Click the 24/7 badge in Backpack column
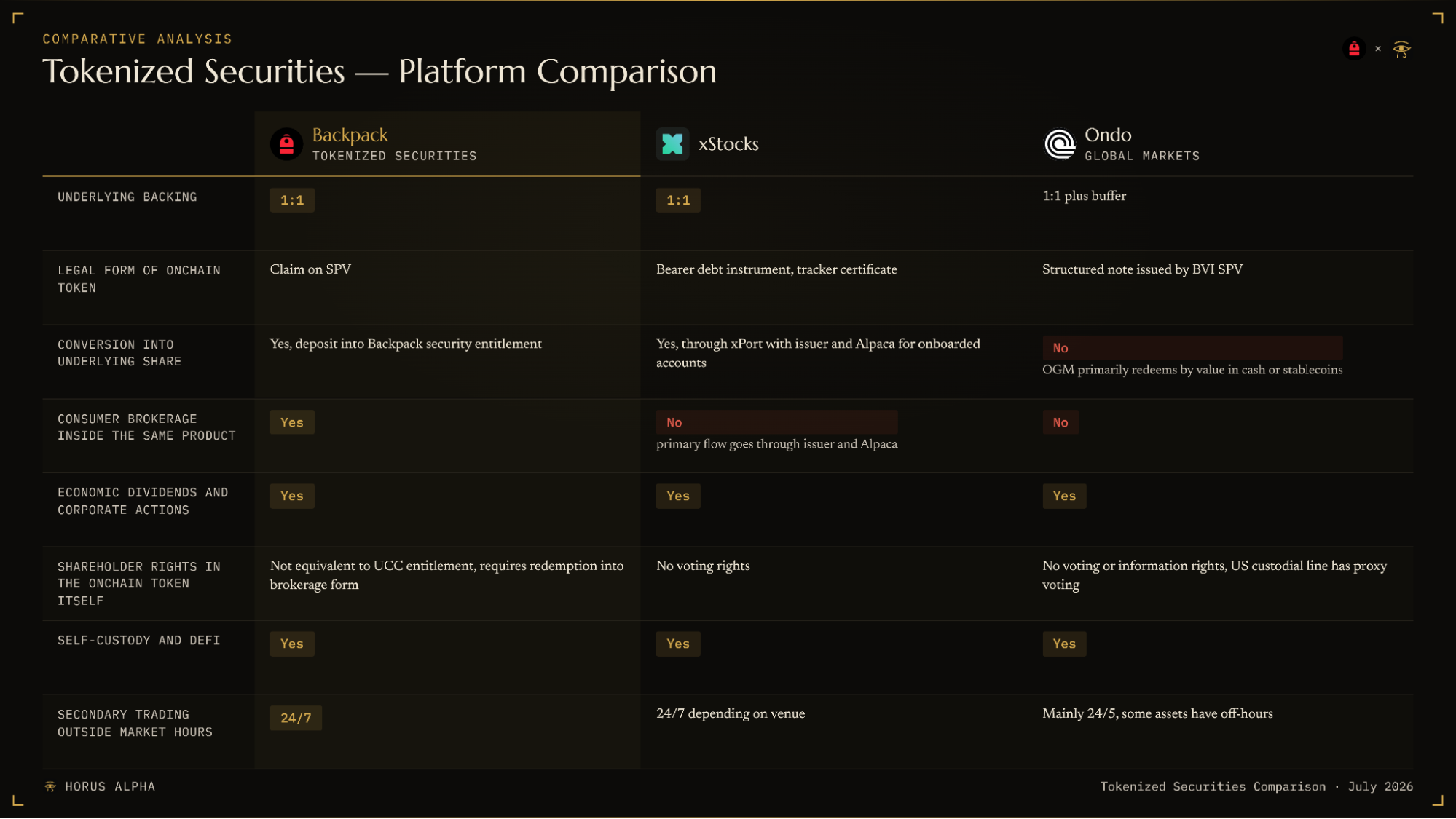The width and height of the screenshot is (1456, 819). click(296, 719)
